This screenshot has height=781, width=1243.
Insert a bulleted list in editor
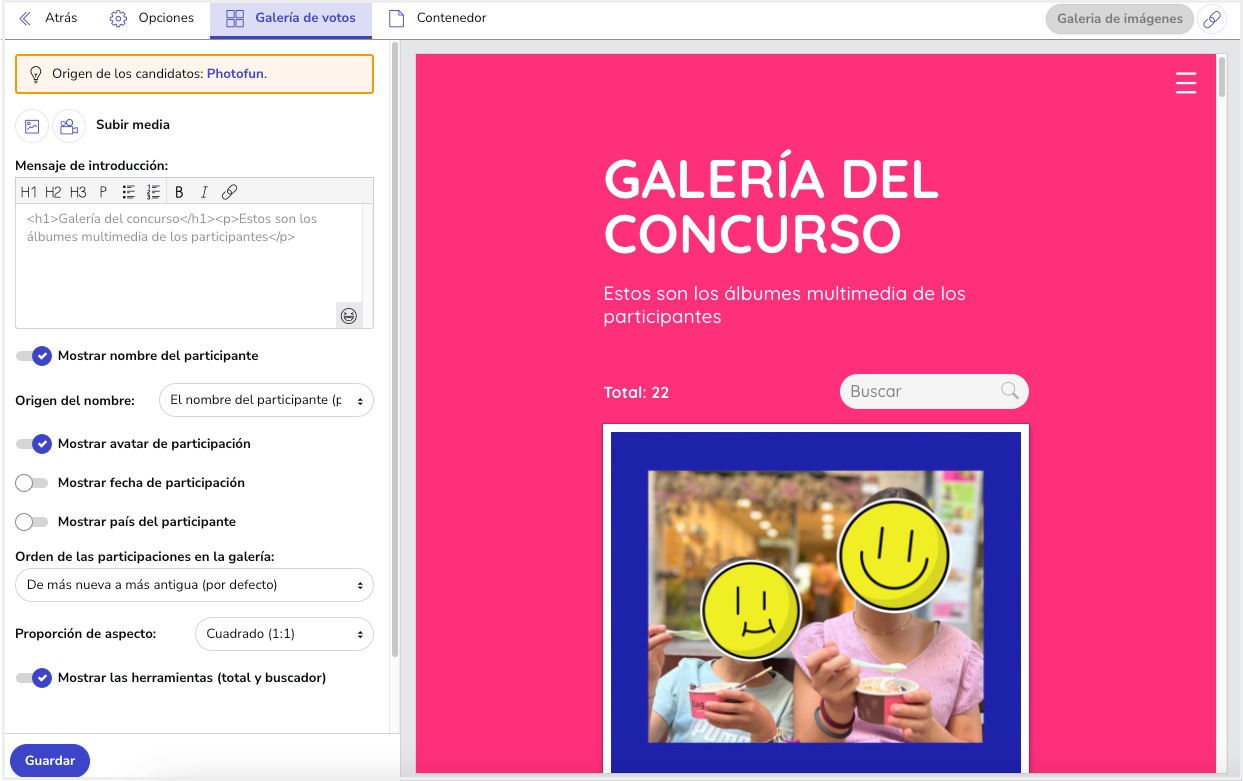129,192
